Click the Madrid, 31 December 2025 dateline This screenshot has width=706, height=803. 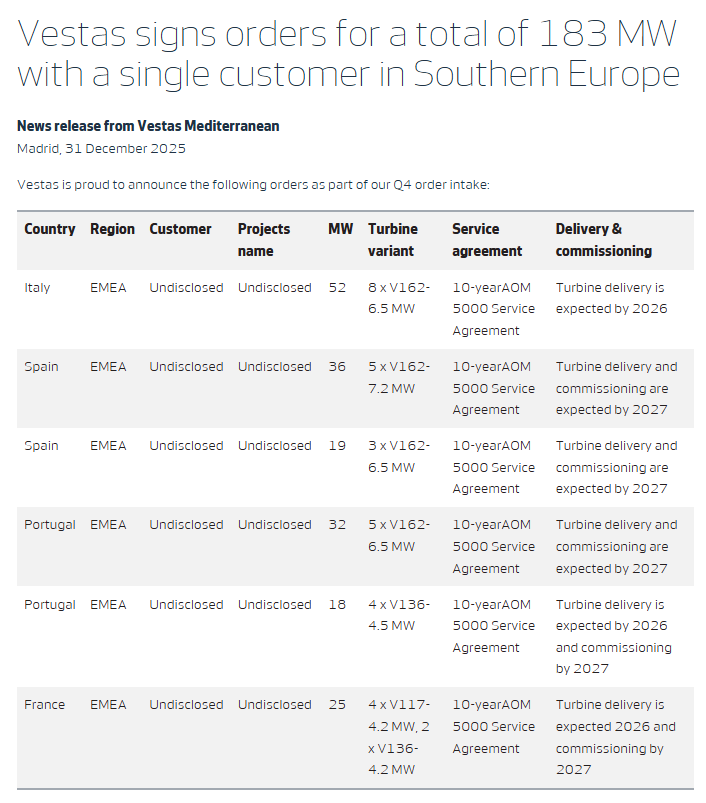pyautogui.click(x=101, y=149)
